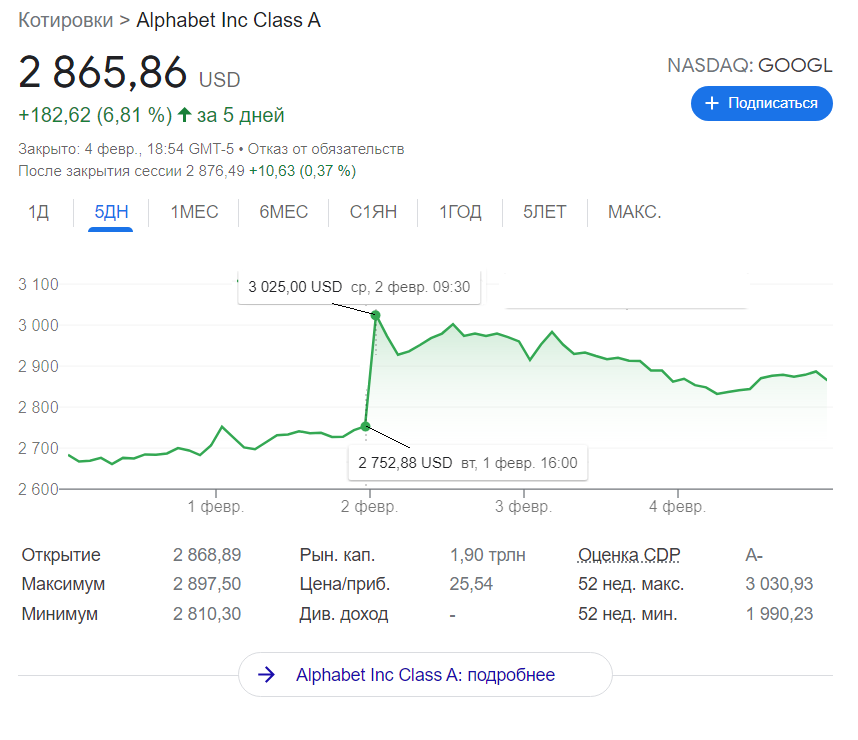Subscribe with the Подписаться button
The height and width of the screenshot is (740, 858).
762,103
